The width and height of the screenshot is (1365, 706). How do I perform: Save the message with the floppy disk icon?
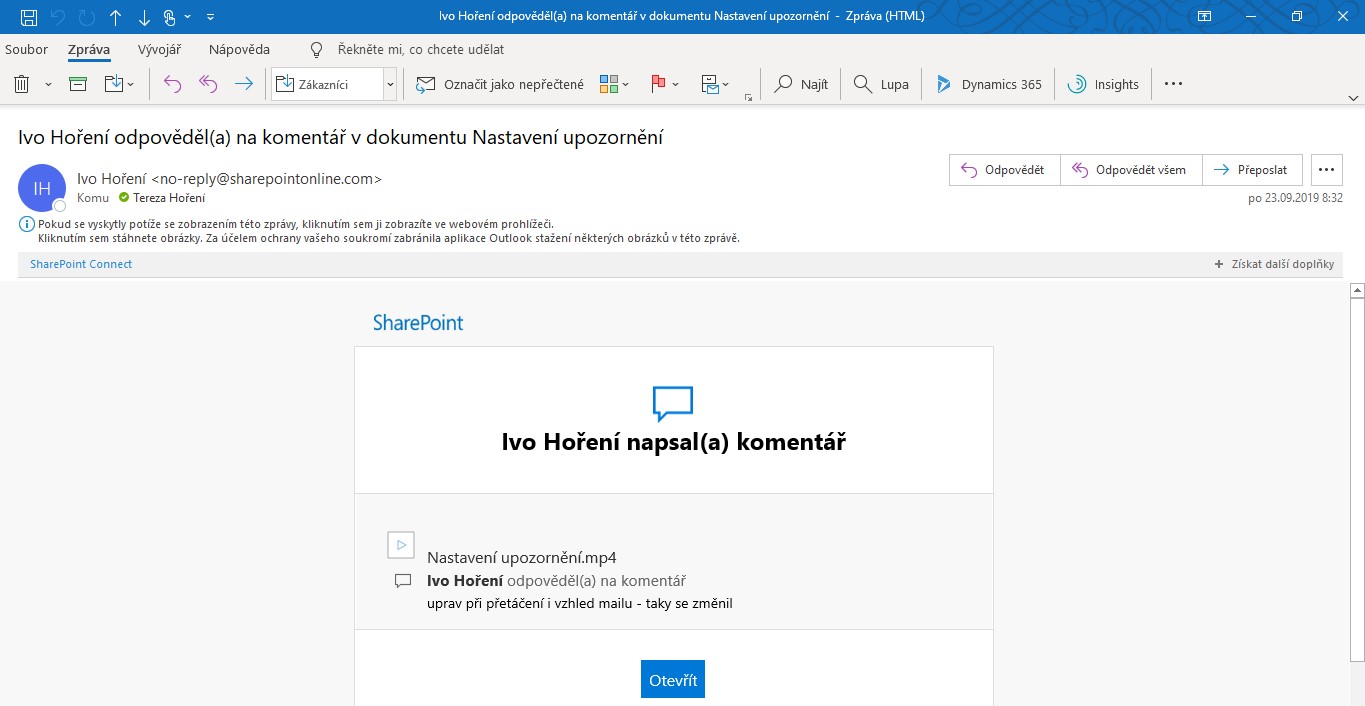coord(29,17)
